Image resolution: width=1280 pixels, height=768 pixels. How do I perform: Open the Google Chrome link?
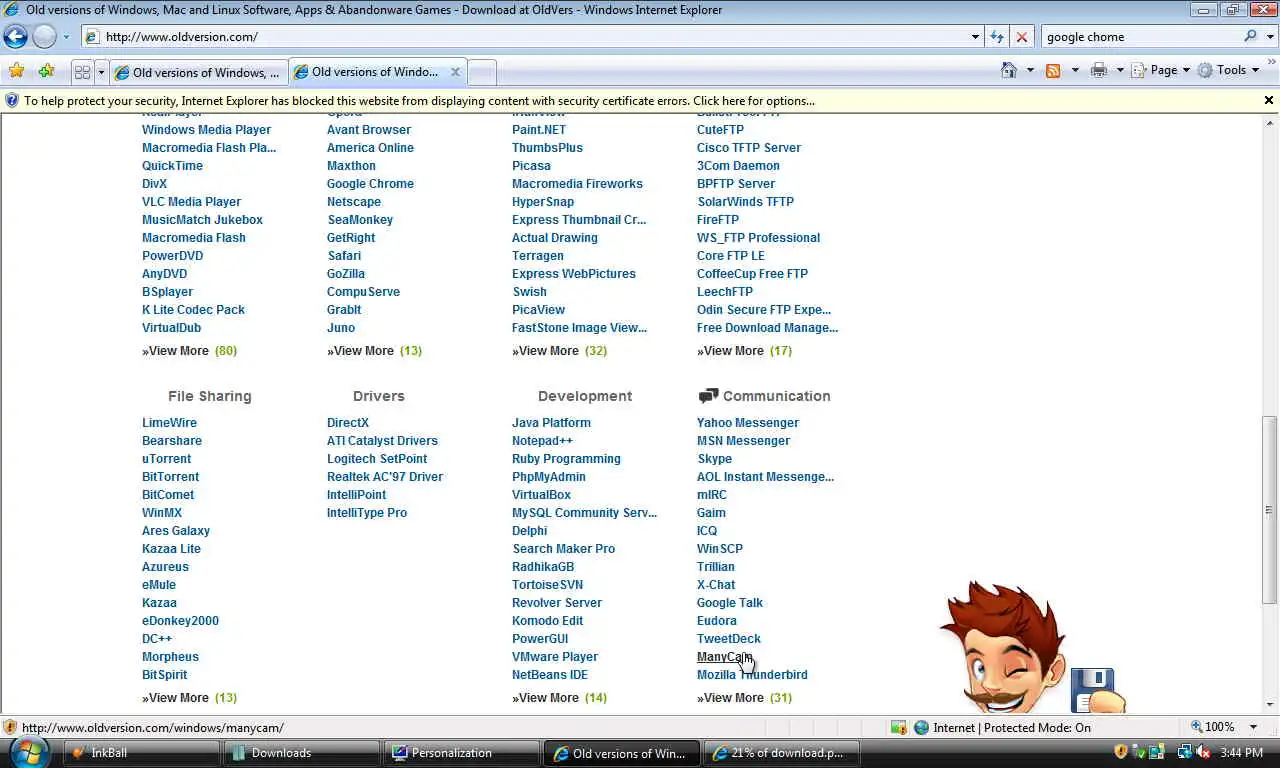(370, 184)
